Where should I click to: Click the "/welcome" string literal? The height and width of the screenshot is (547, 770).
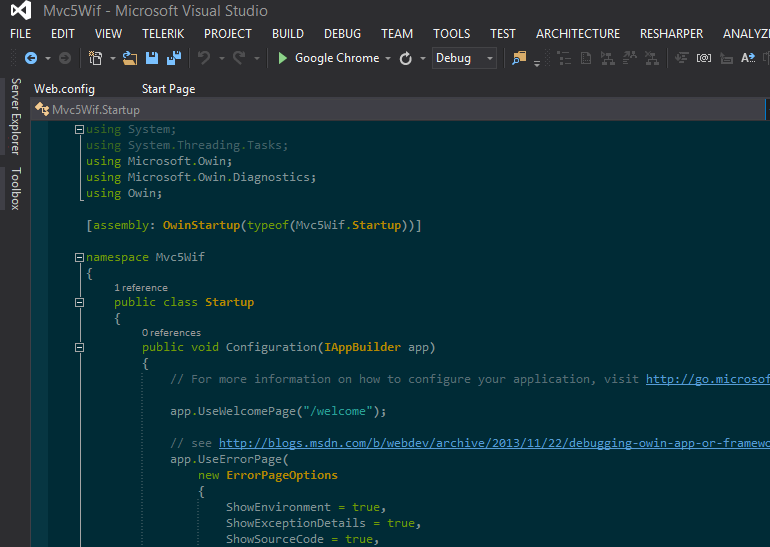click(338, 411)
